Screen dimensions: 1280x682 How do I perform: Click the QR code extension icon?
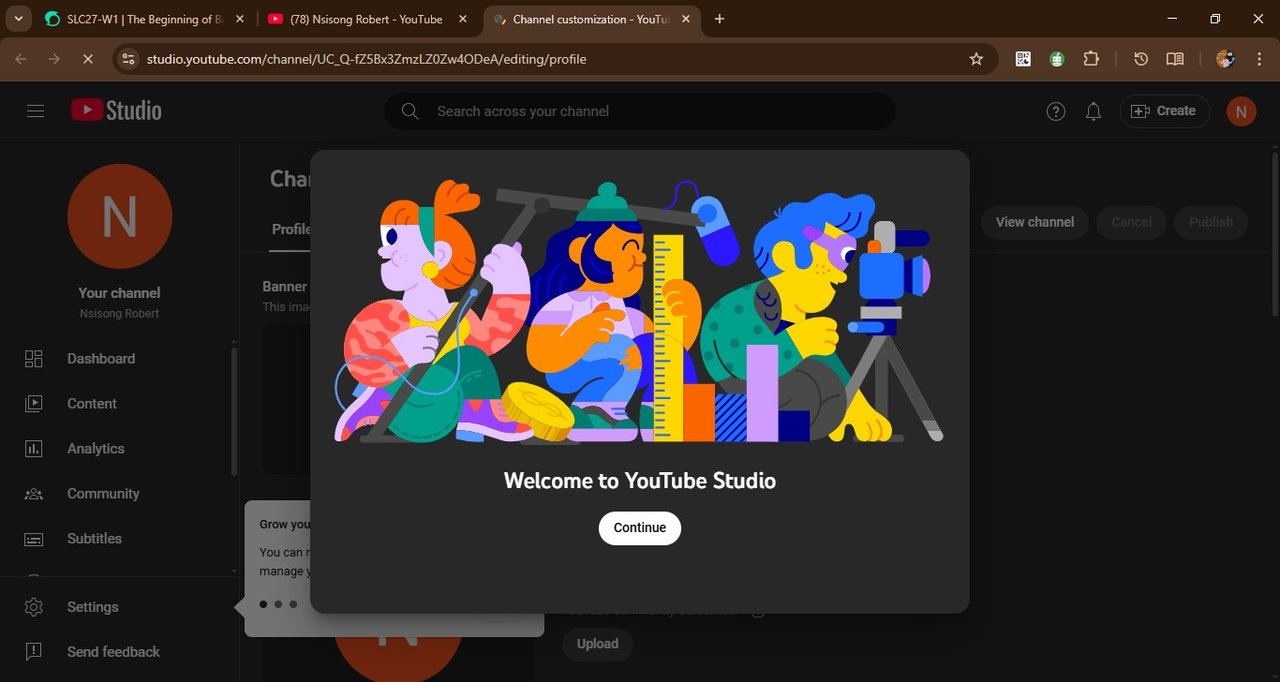[1023, 59]
